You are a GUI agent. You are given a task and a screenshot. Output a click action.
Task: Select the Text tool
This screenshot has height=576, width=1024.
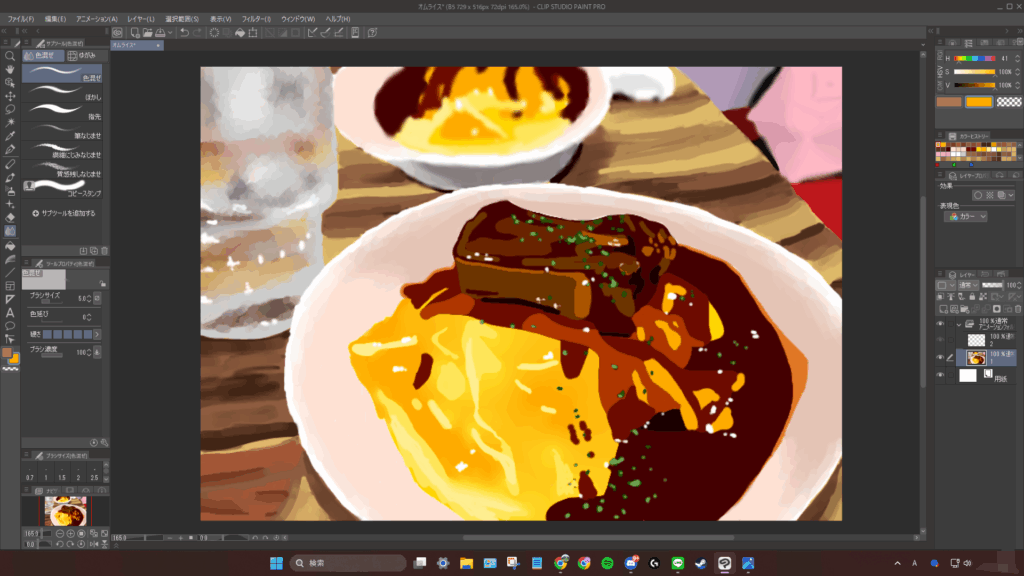click(10, 311)
